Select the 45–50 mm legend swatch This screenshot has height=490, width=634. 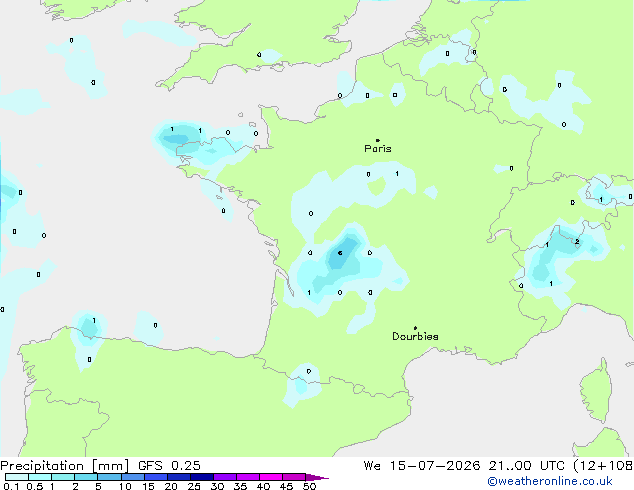point(294,477)
